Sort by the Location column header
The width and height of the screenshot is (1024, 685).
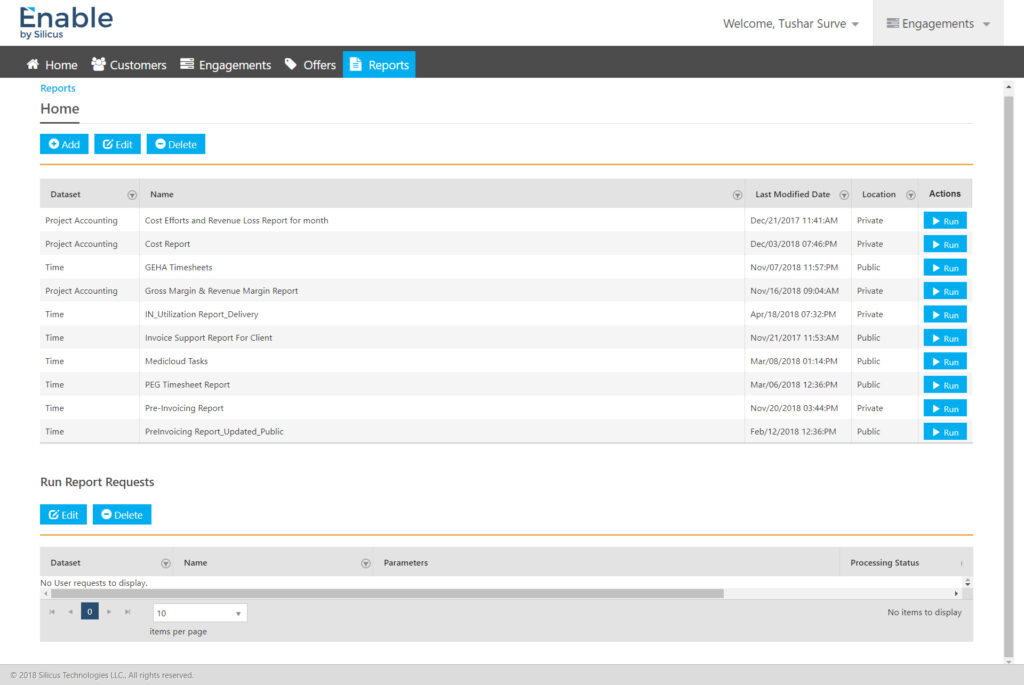click(878, 195)
